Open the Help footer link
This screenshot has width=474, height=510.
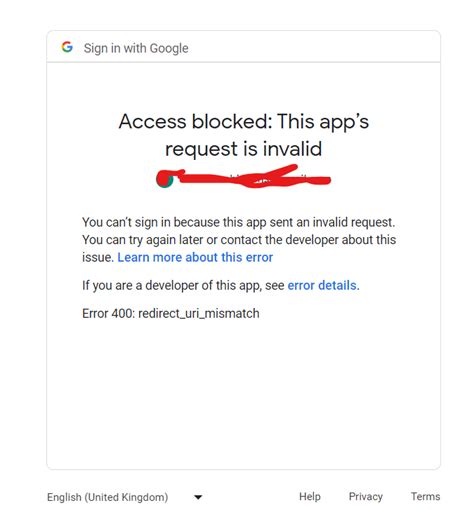pyautogui.click(x=310, y=496)
